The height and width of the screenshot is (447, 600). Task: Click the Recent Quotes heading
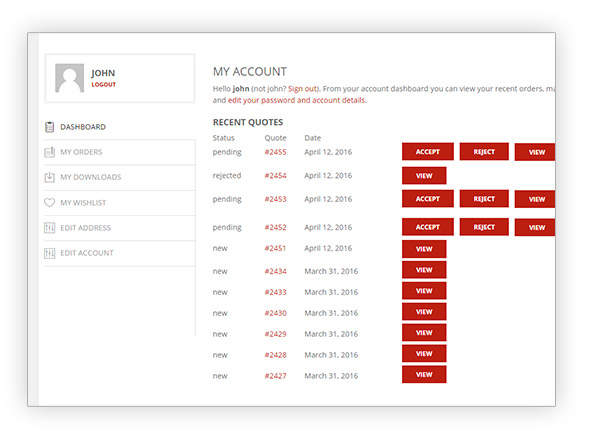(248, 122)
